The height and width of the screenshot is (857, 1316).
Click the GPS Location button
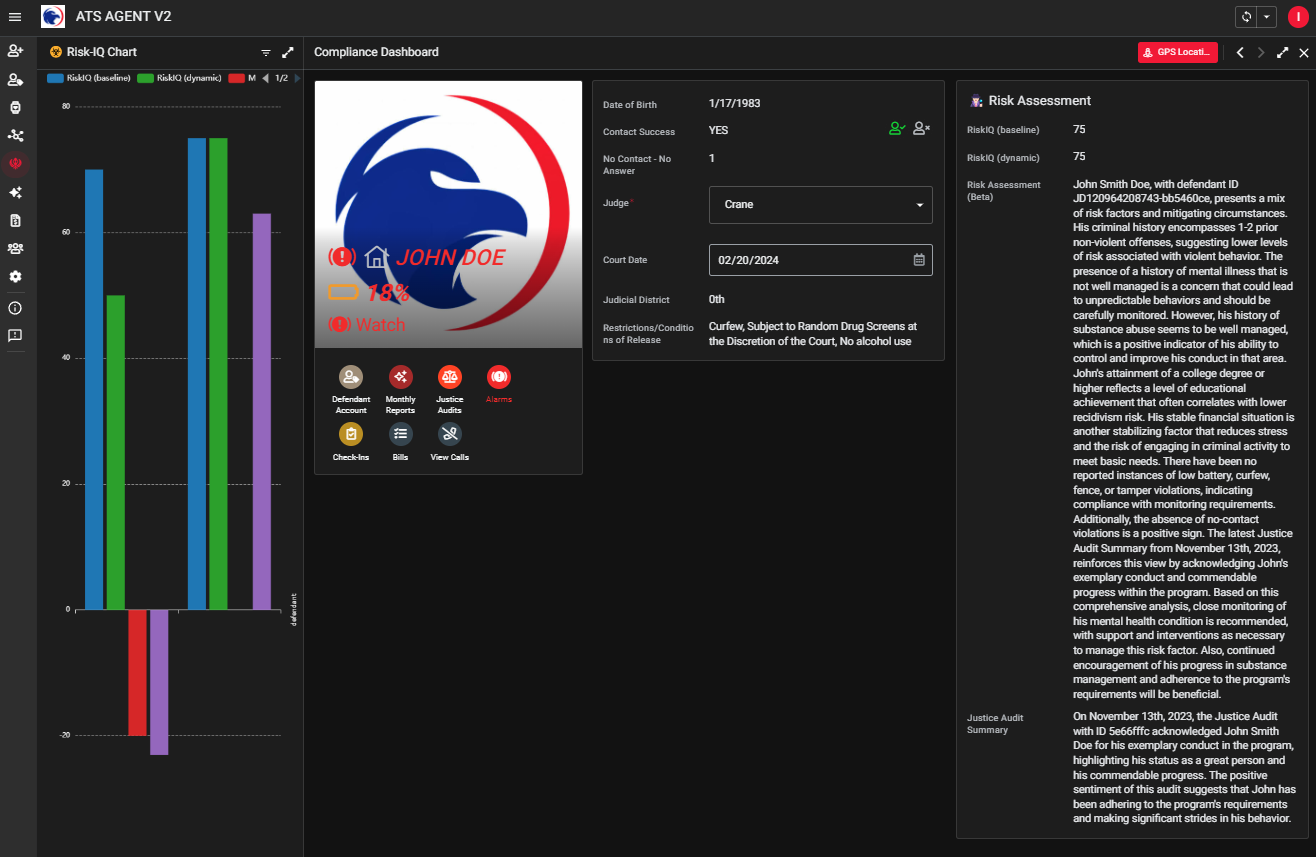(x=1177, y=52)
